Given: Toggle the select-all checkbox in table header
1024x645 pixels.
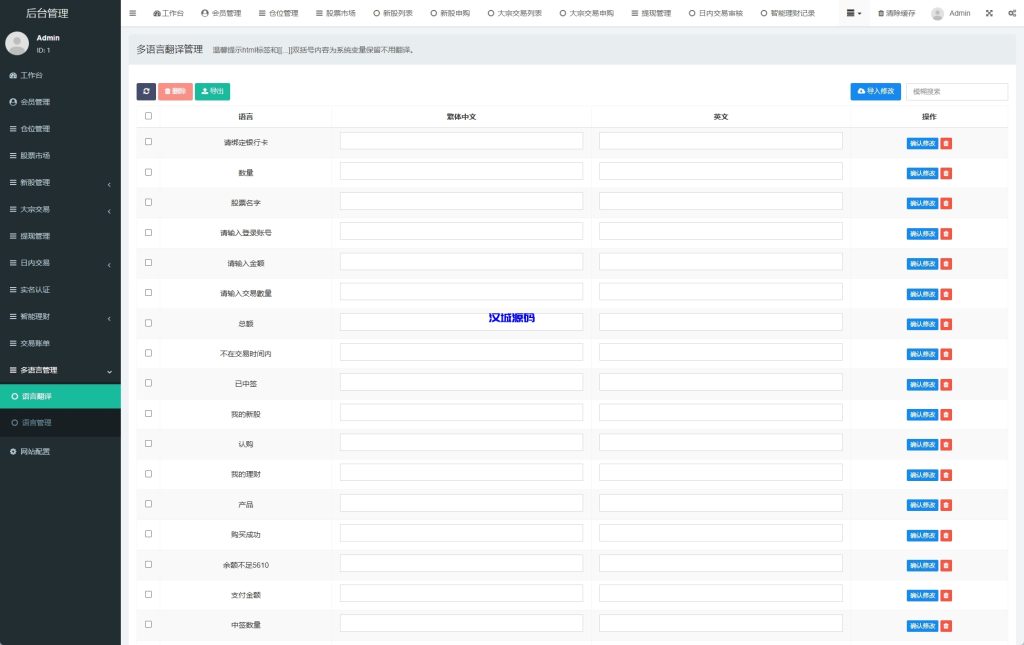Looking at the screenshot, I should pyautogui.click(x=148, y=116).
